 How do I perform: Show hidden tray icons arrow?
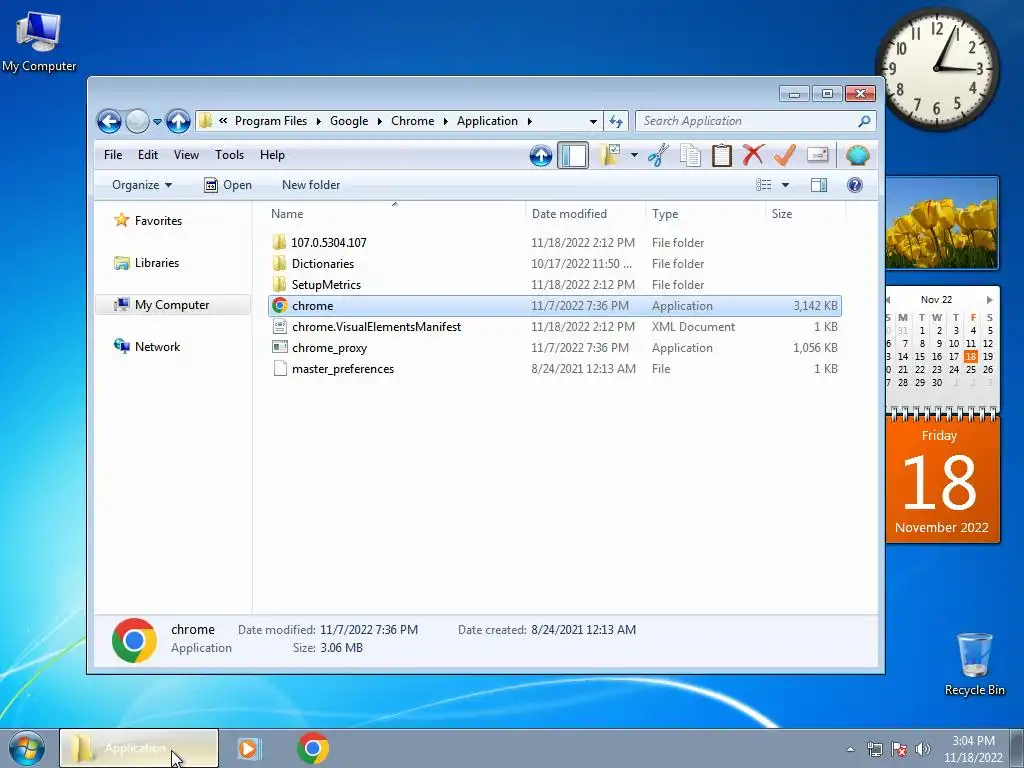click(850, 749)
